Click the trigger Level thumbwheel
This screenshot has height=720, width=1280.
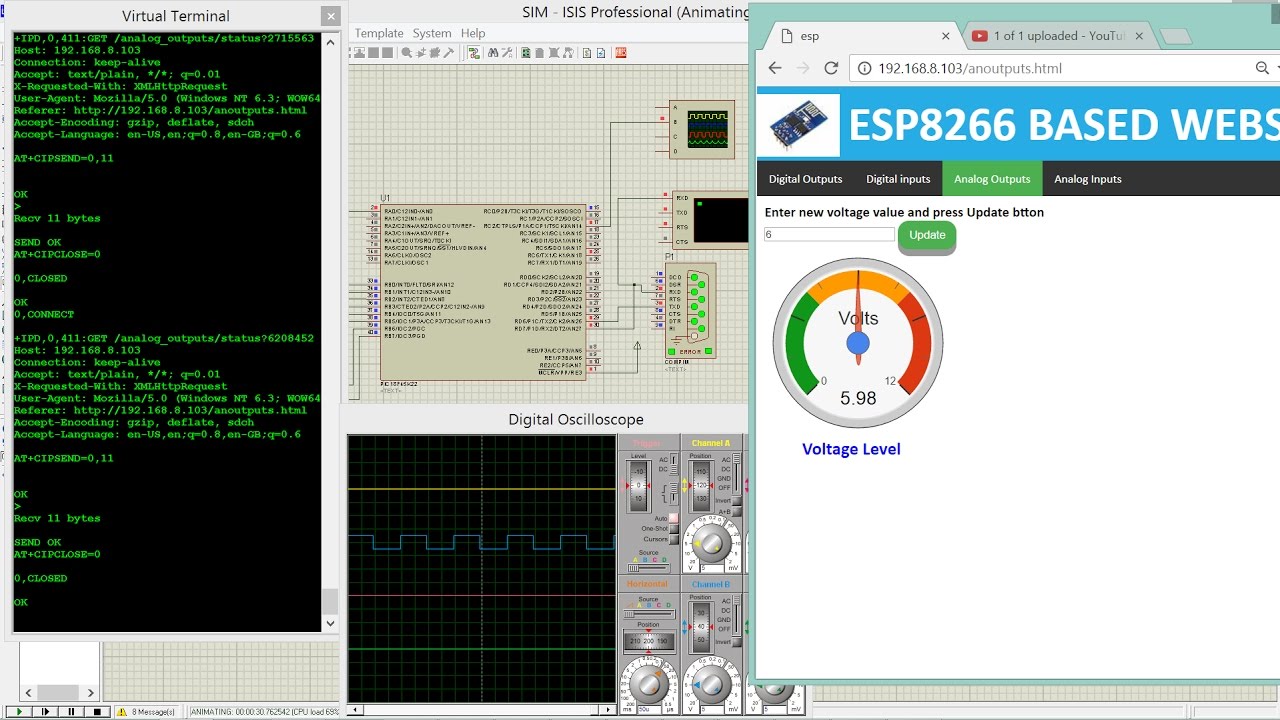(638, 485)
